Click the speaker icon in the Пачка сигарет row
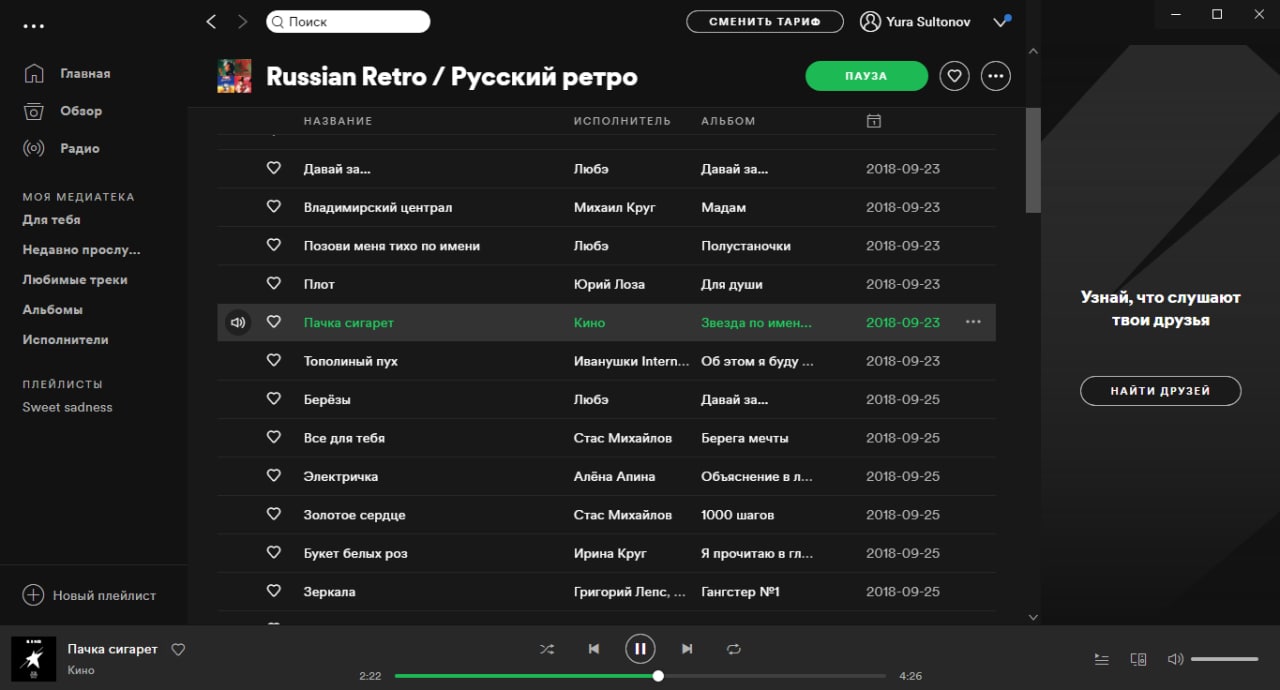 click(x=237, y=323)
